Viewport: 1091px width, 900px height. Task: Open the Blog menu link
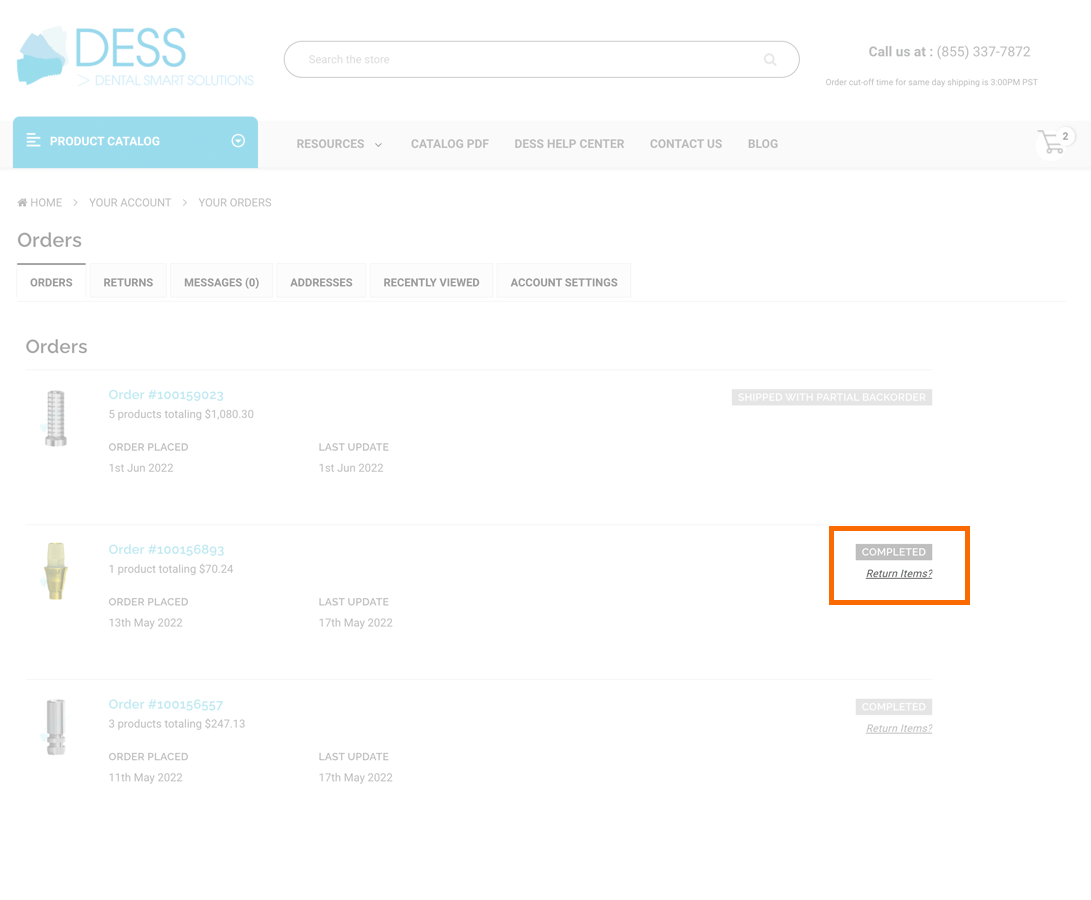[762, 144]
